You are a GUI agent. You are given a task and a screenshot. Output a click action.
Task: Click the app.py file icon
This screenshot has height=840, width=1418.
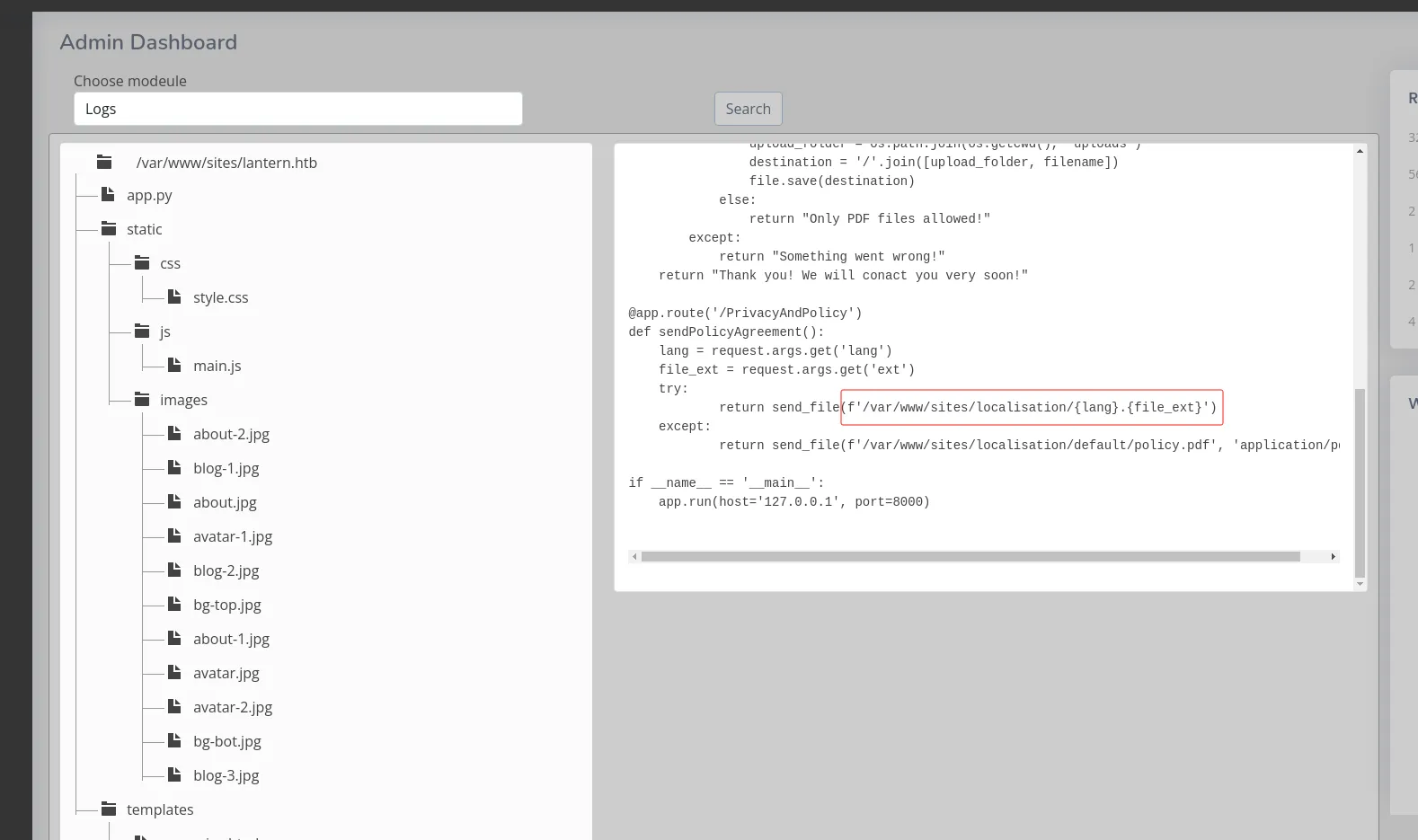[x=108, y=195]
